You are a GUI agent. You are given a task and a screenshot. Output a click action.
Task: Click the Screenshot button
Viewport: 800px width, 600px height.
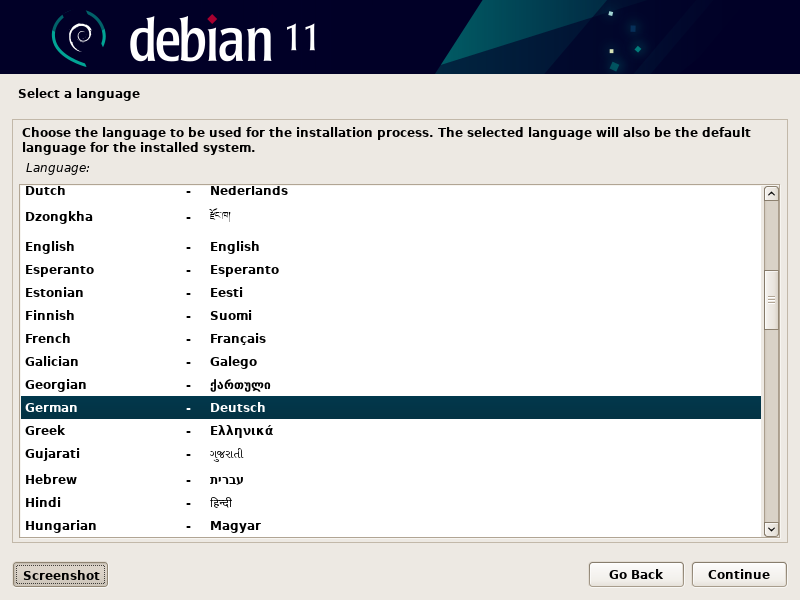[60, 574]
